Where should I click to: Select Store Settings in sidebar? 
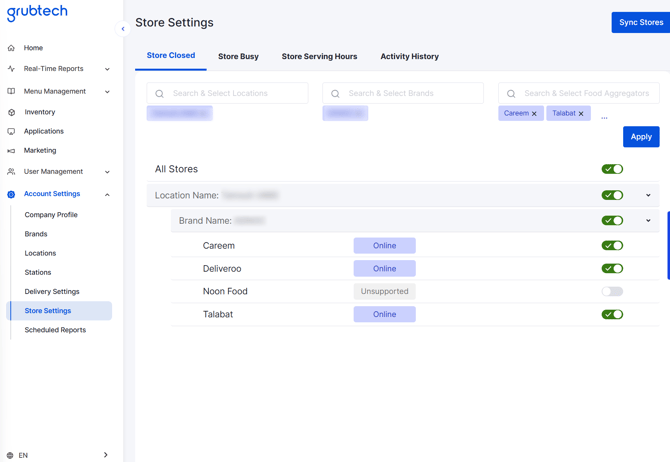point(59,311)
